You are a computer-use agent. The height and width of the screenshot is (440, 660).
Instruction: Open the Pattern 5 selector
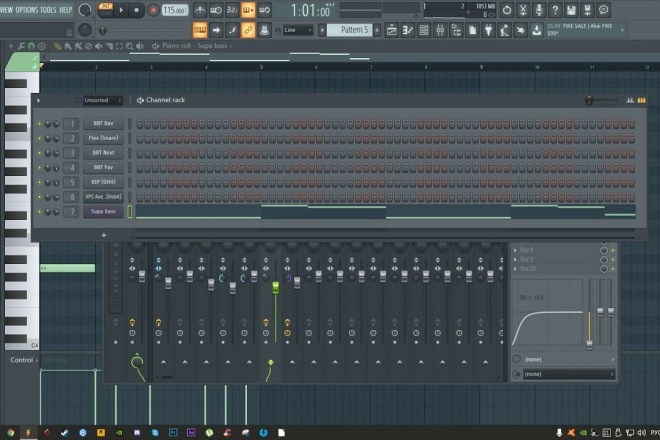(x=350, y=30)
